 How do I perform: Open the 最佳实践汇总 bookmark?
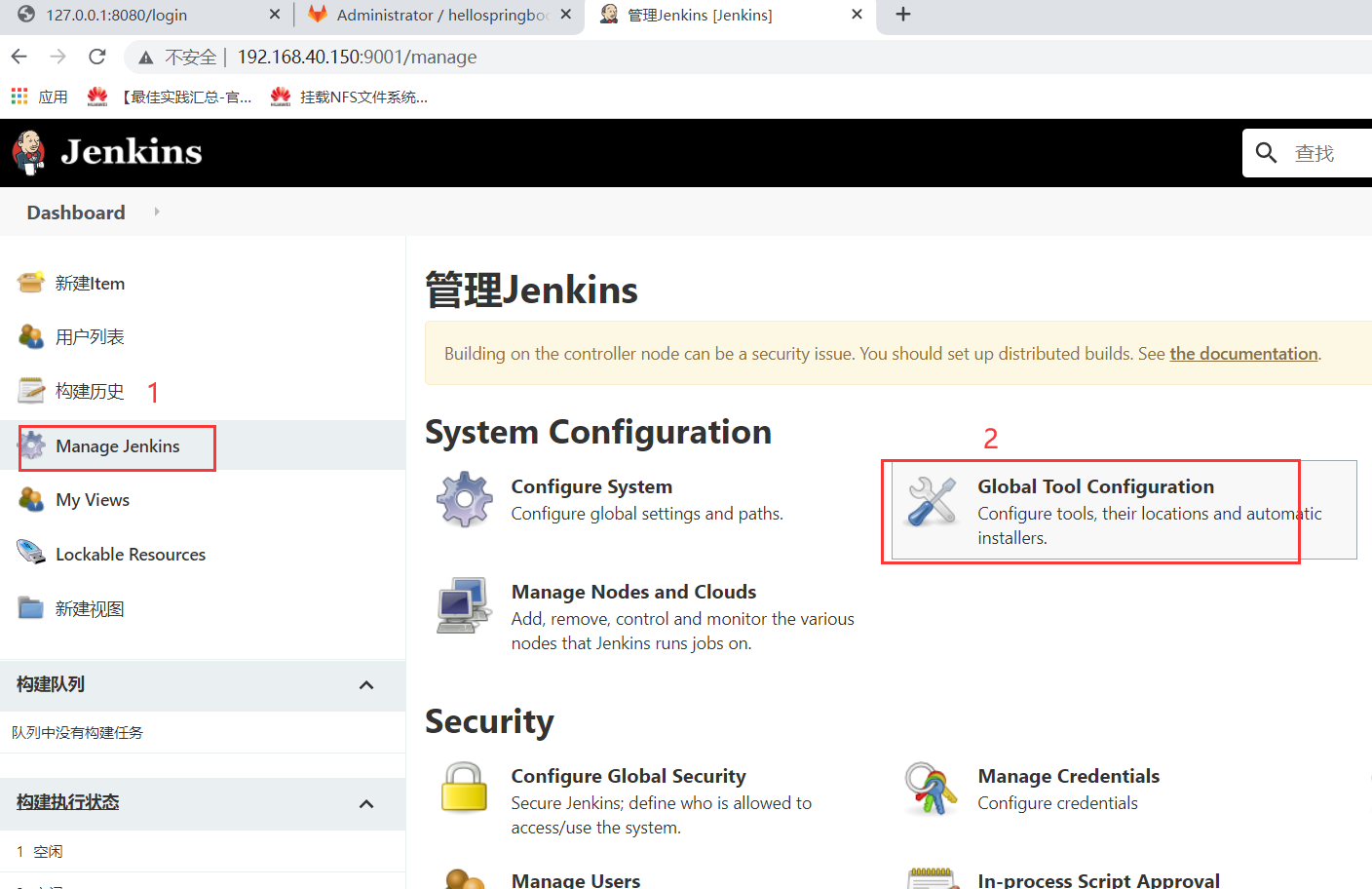click(x=169, y=97)
